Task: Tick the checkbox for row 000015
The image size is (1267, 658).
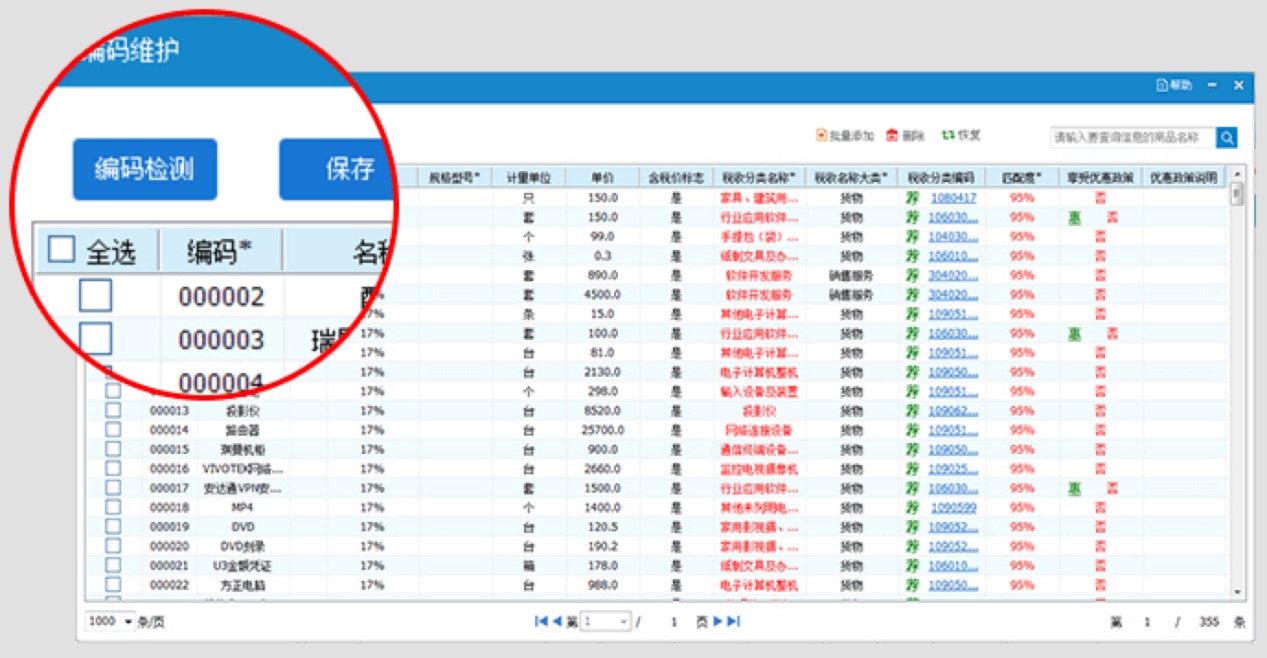Action: tap(113, 448)
